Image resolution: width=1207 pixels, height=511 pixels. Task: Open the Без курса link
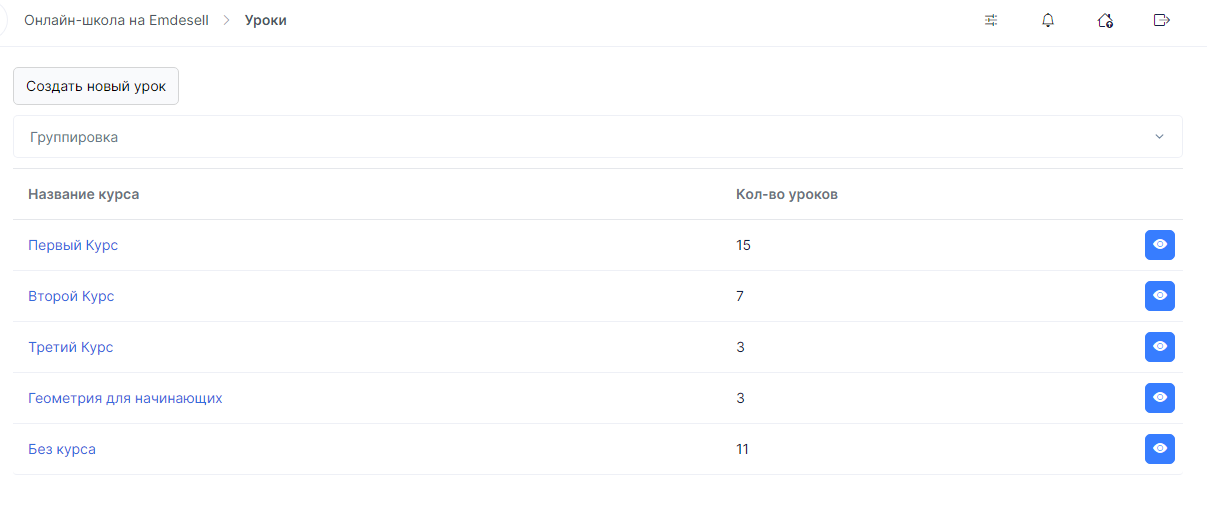(62, 449)
